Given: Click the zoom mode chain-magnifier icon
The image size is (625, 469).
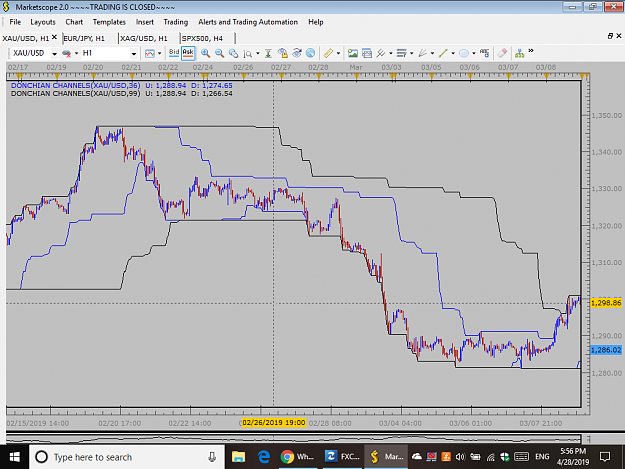Looking at the screenshot, I should click(233, 53).
